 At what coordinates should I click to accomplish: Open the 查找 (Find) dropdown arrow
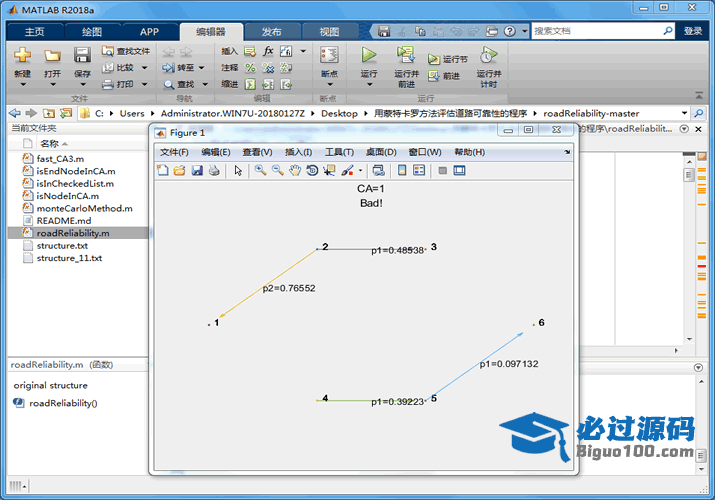[205, 84]
